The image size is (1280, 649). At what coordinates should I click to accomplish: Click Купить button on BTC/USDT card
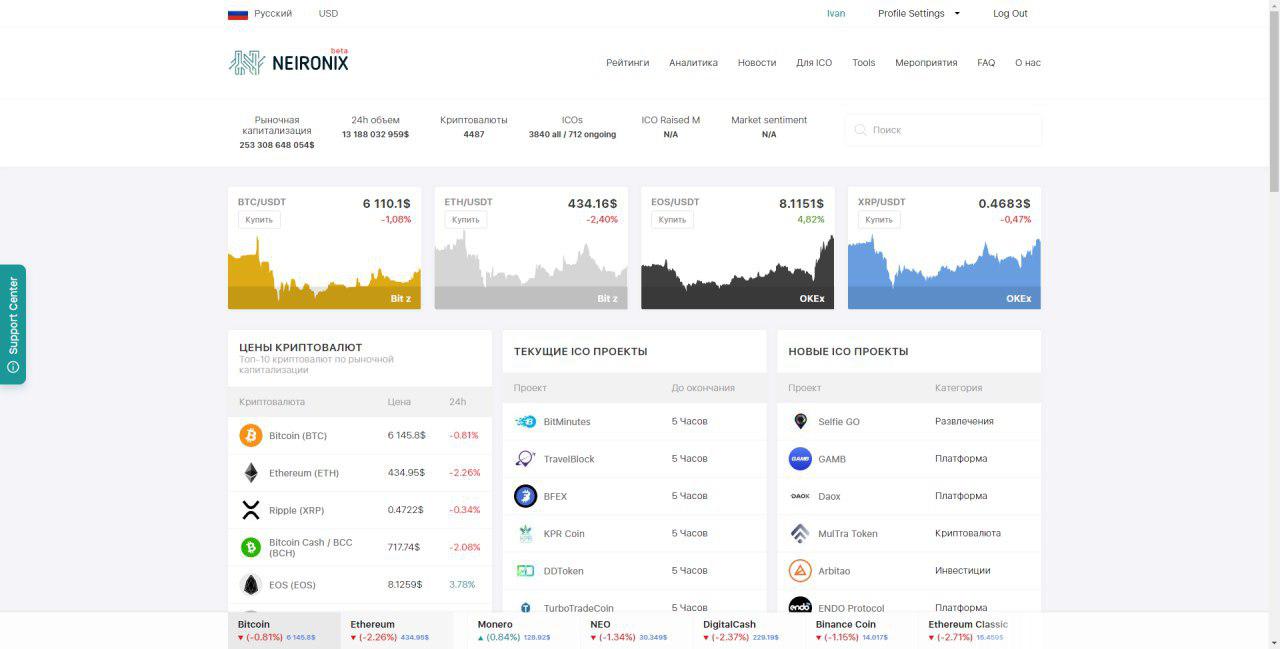coord(259,220)
